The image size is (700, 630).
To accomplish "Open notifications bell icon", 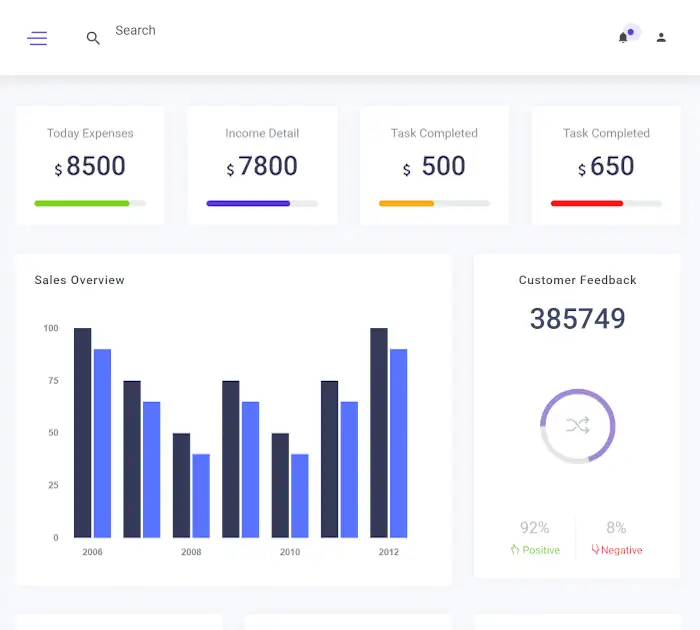I will (x=623, y=38).
